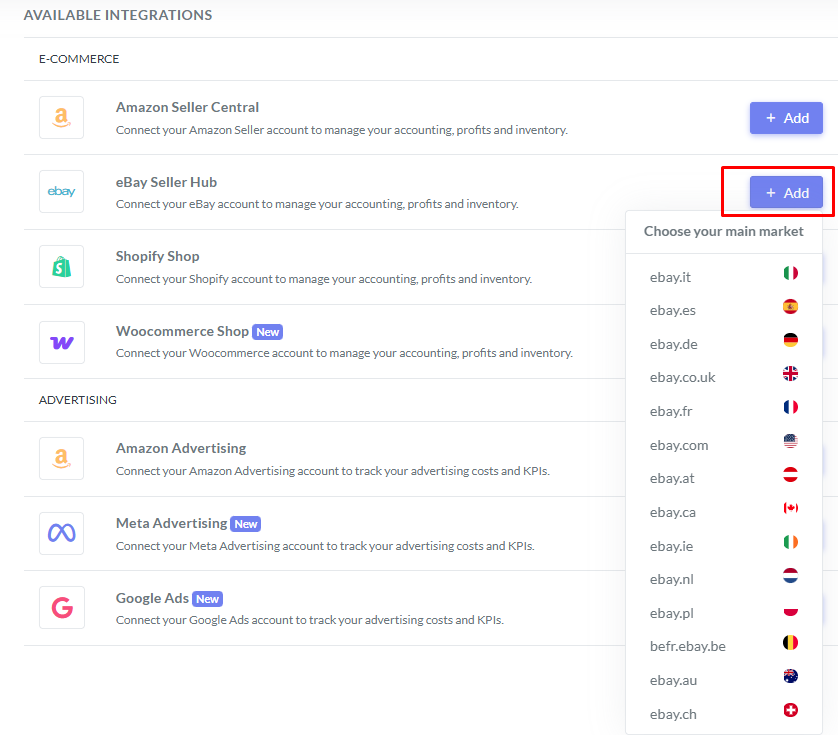Select ebay.es from the market list
Viewport: 838px width, 748px height.
click(673, 310)
